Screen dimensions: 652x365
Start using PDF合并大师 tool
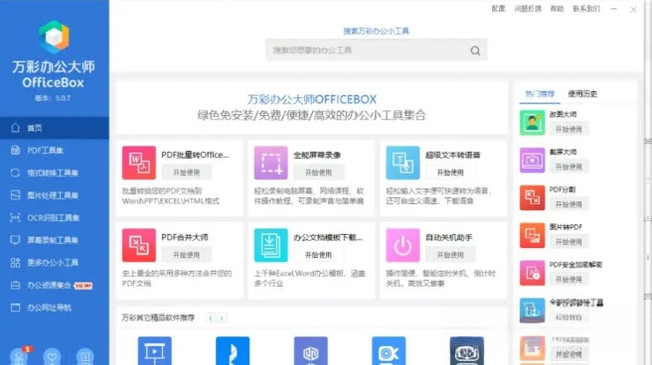click(186, 255)
